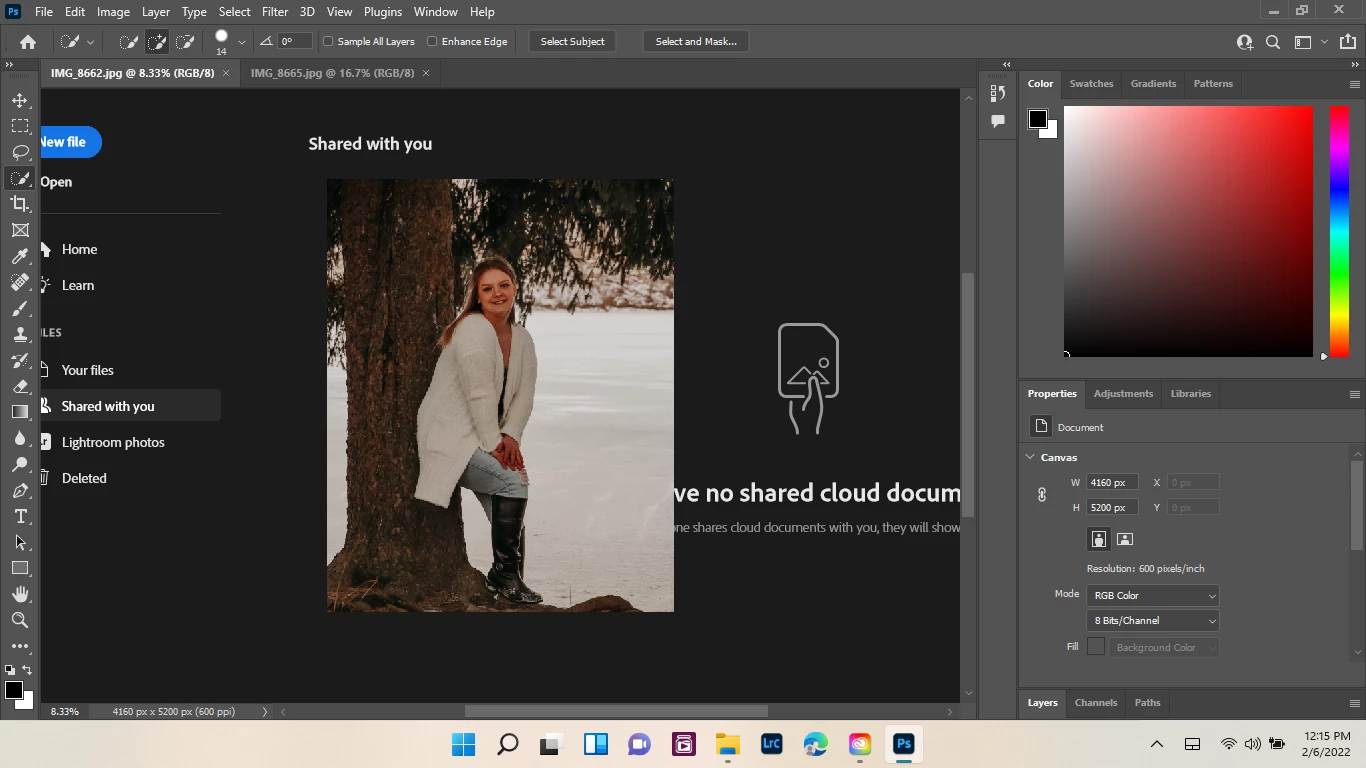
Task: Select the Move tool
Action: coord(20,100)
